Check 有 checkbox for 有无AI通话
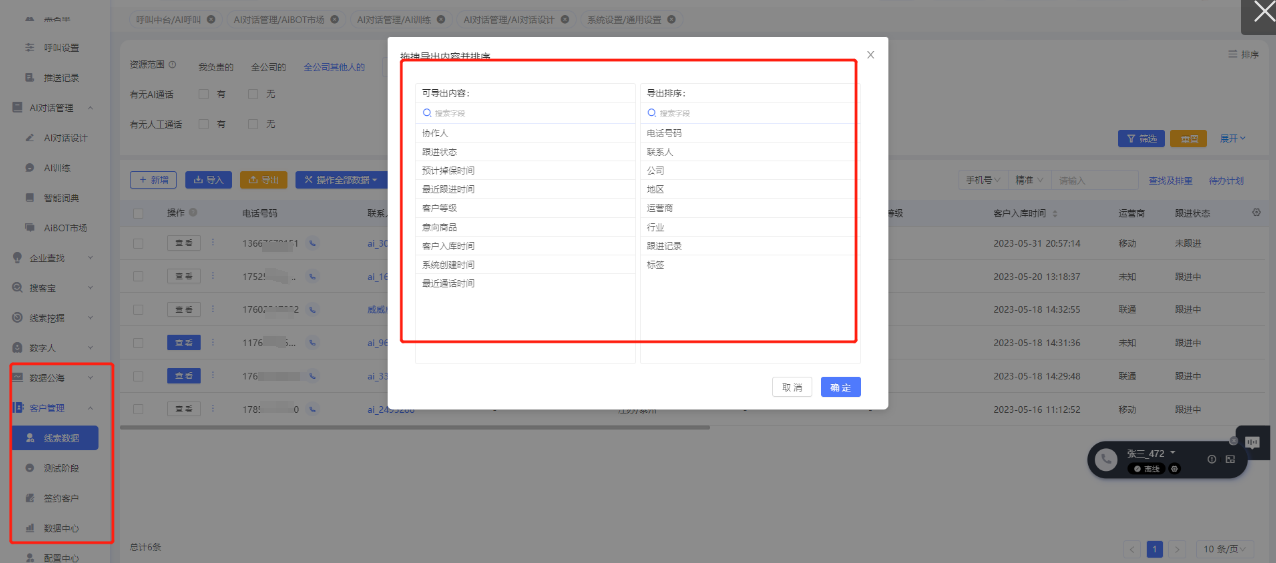 (204, 94)
